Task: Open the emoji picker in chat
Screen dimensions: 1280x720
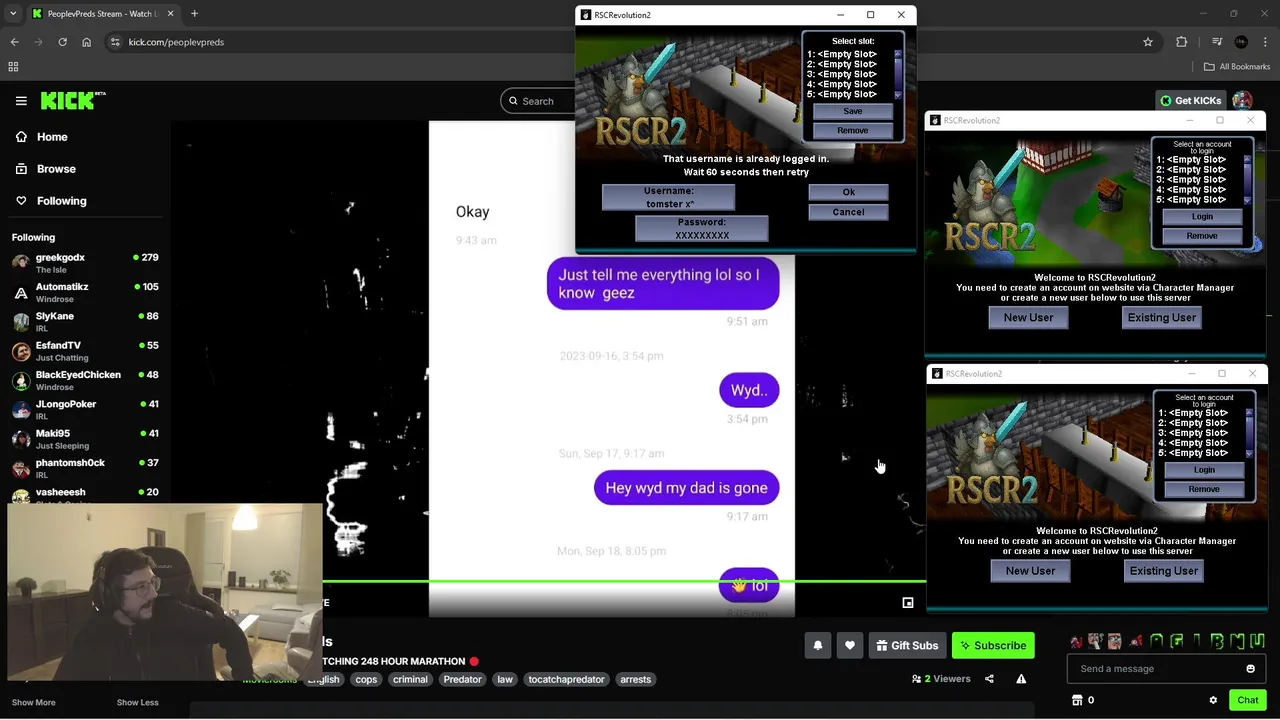Action: (1250, 668)
